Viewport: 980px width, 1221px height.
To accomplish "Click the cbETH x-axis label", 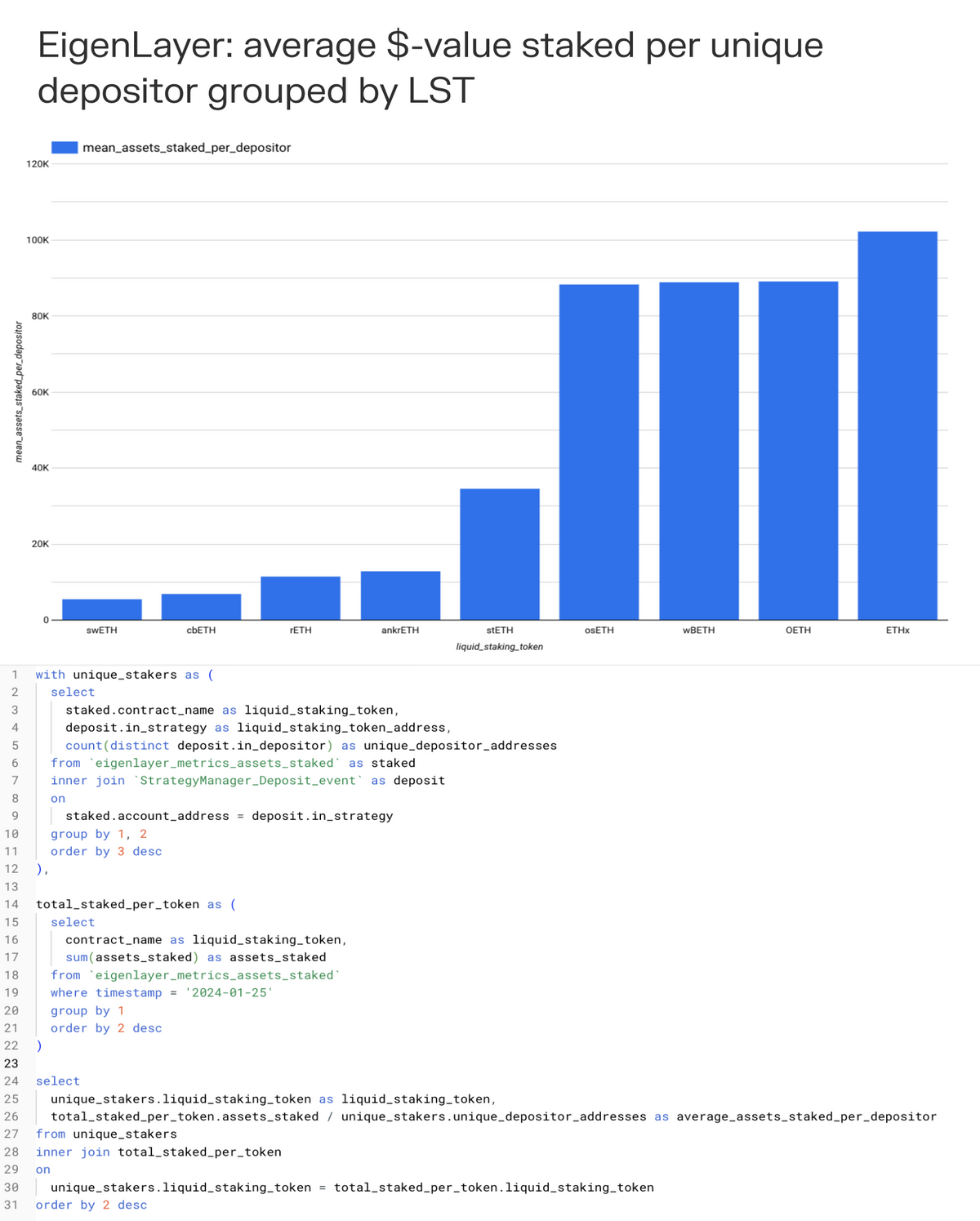I will tap(201, 631).
